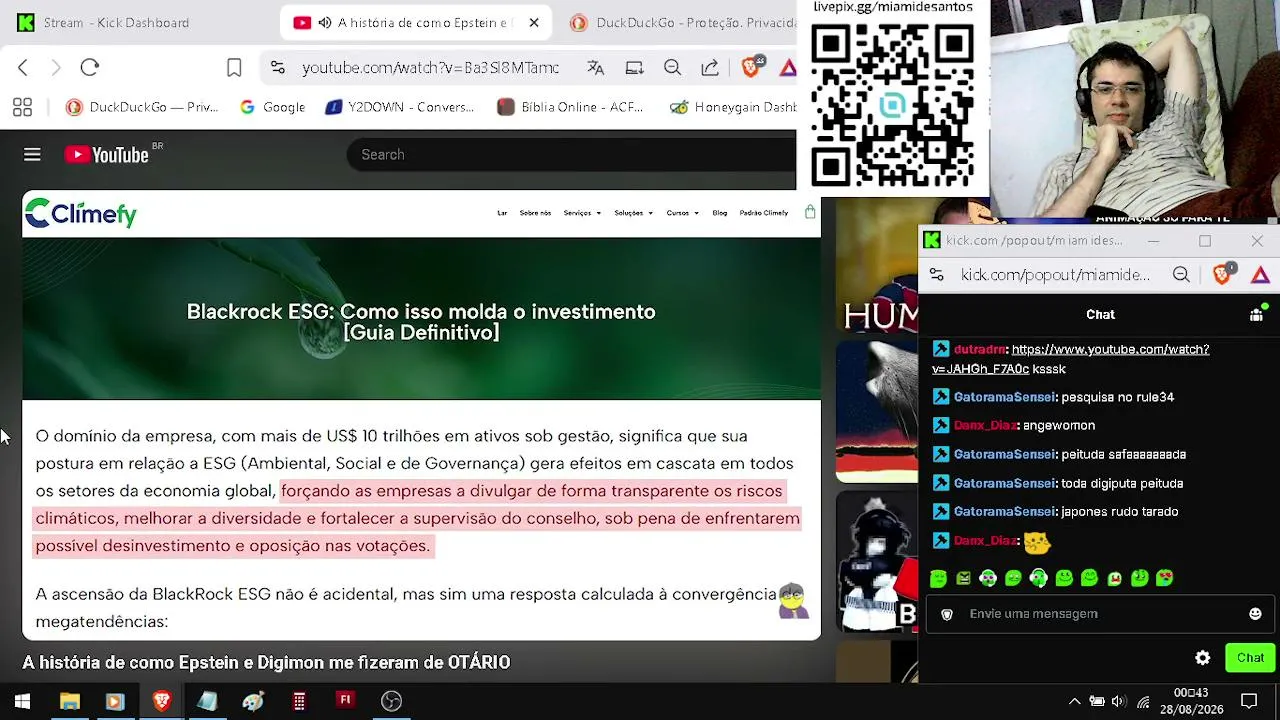This screenshot has height=720, width=1280.
Task: Open site settings in the Kick popout window
Action: point(936,275)
